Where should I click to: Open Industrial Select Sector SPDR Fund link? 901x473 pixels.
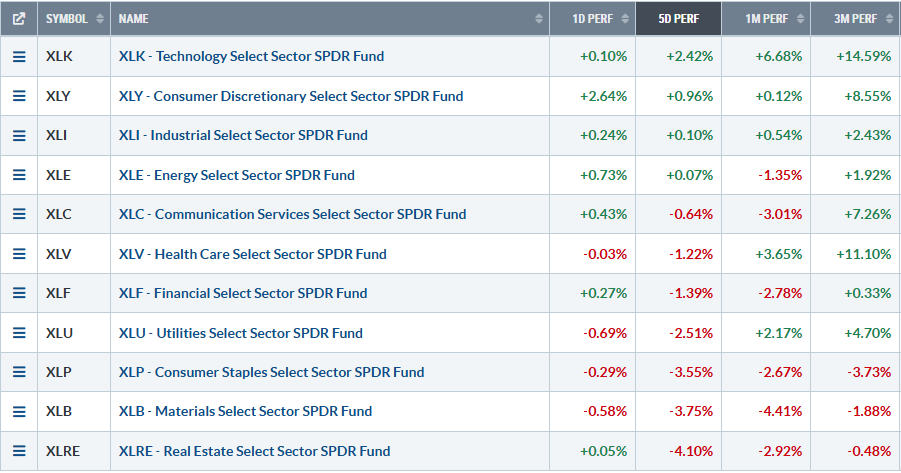click(x=243, y=135)
